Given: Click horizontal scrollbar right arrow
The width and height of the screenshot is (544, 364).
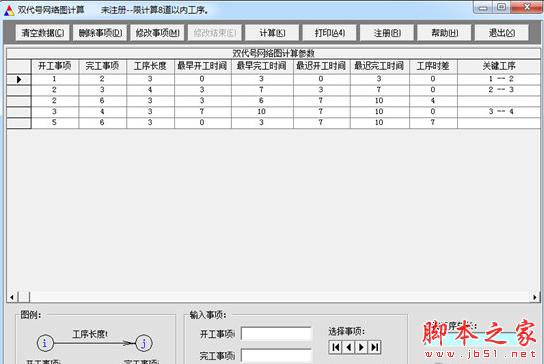Looking at the screenshot, I should point(535,297).
